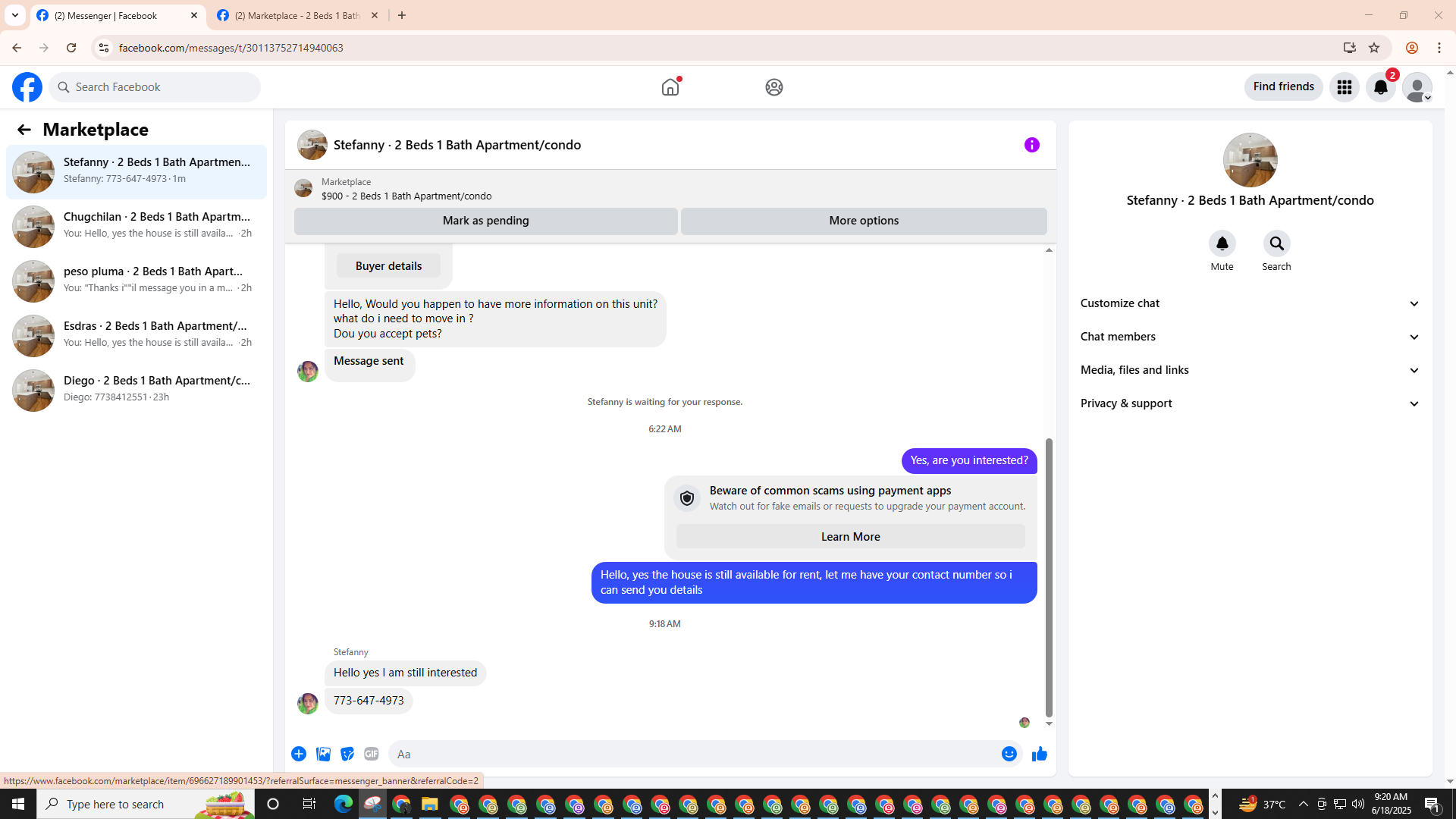Image resolution: width=1456 pixels, height=819 pixels.
Task: Go back one page in the browser
Action: tap(17, 48)
